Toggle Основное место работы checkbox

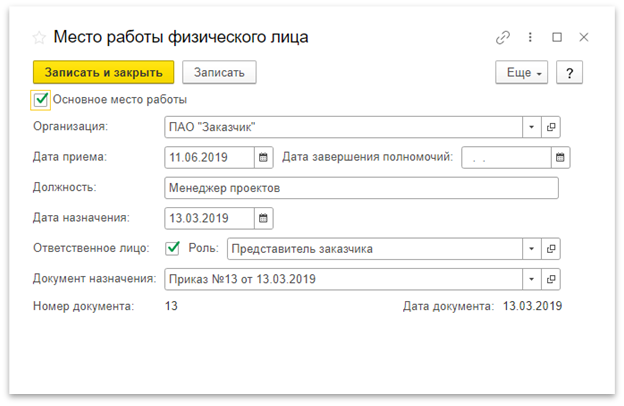point(41,99)
